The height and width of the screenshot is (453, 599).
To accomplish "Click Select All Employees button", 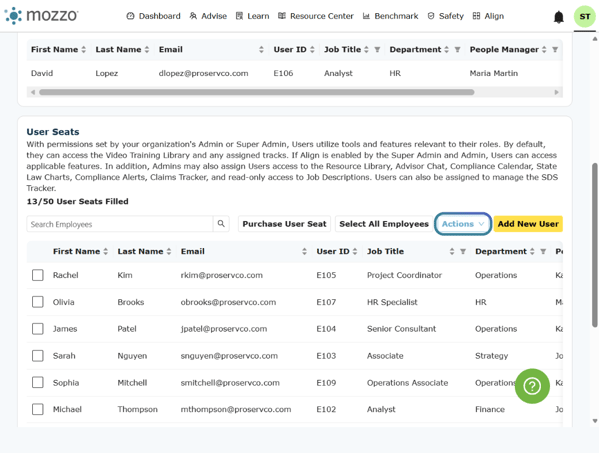I will point(384,224).
